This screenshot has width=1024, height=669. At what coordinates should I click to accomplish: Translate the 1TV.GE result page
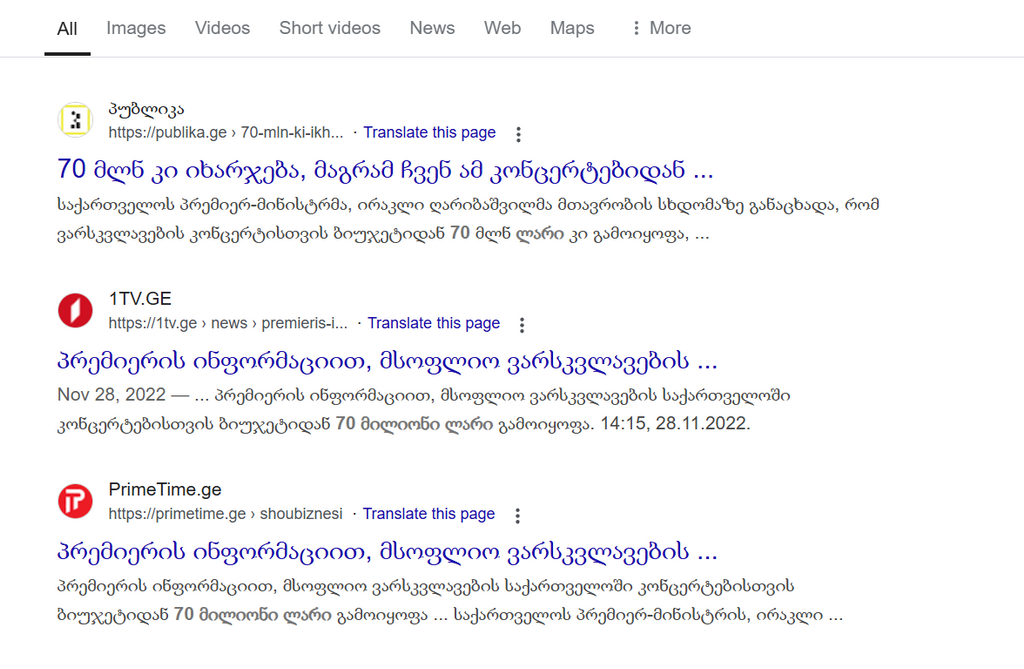pyautogui.click(x=433, y=323)
